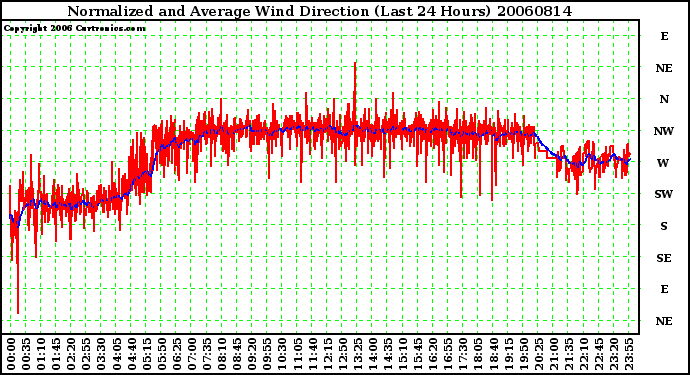This screenshot has width=690, height=375.
Task: Click the 19:50 time axis label
Action: (x=523, y=354)
